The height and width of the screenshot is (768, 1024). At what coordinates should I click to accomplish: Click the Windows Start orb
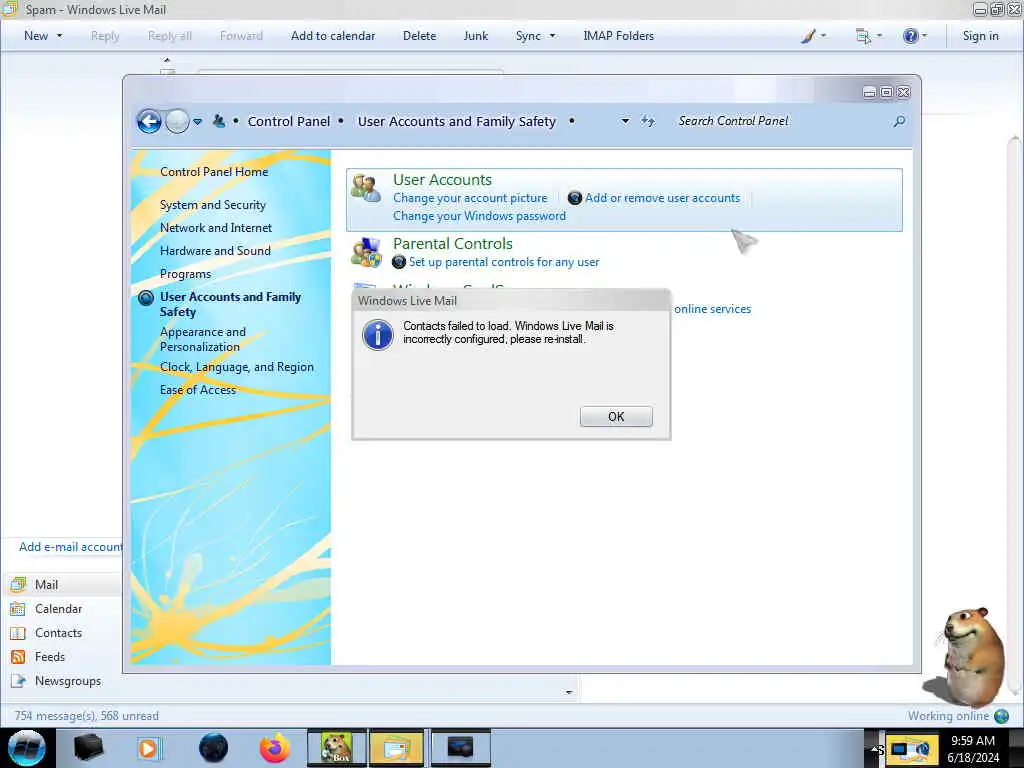27,748
